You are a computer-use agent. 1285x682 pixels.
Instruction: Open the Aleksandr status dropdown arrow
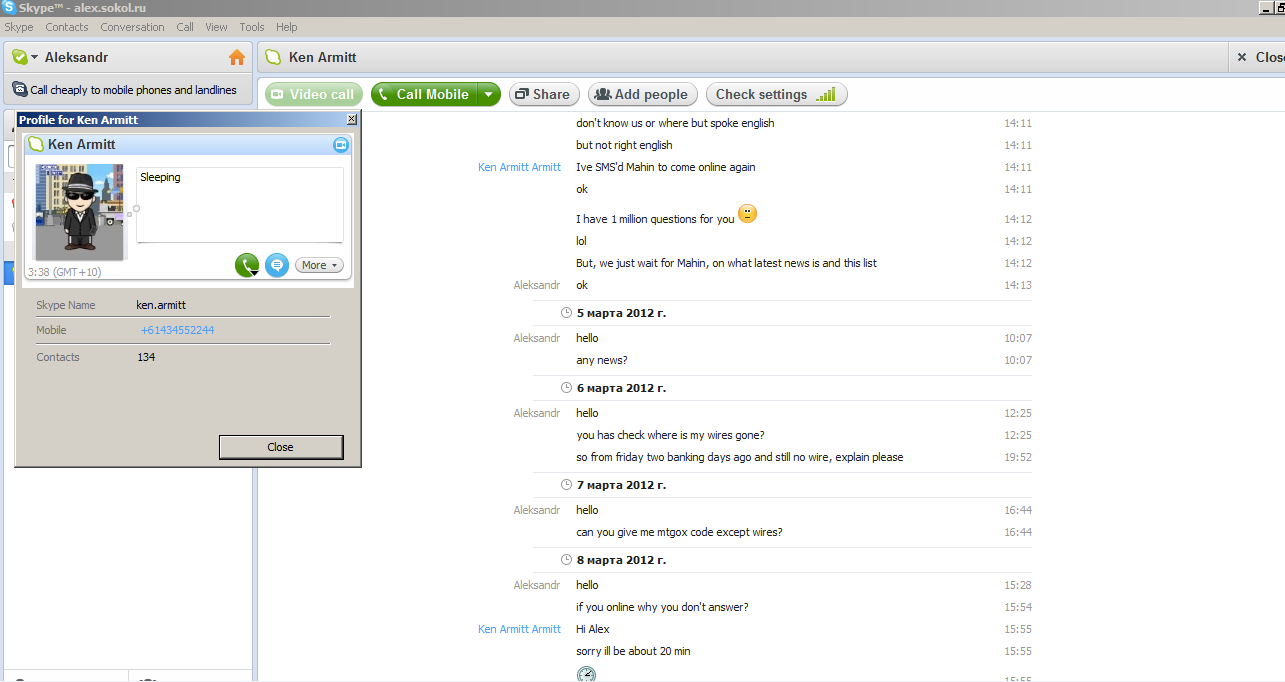[34, 58]
